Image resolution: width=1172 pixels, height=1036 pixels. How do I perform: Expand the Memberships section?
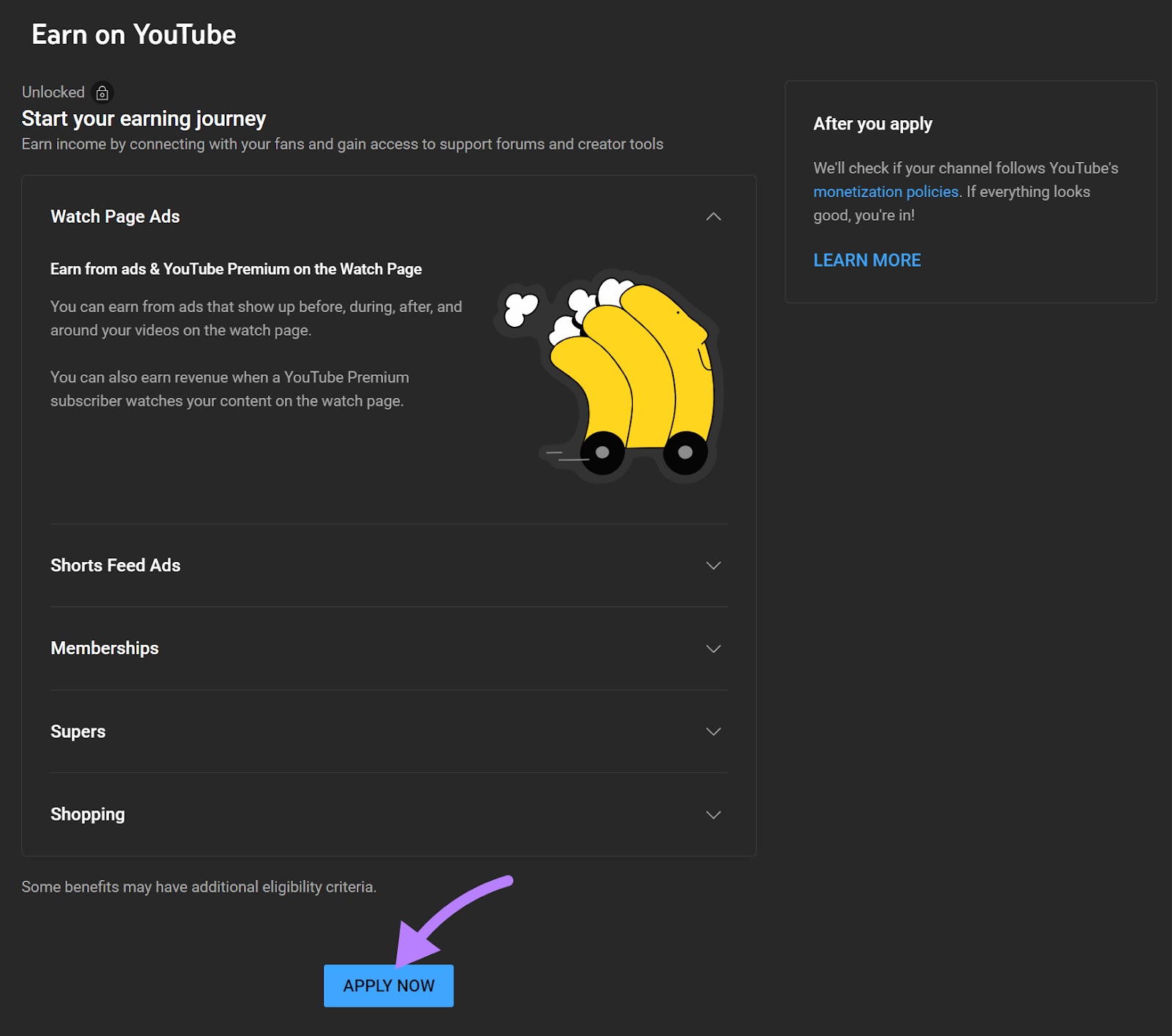click(713, 648)
